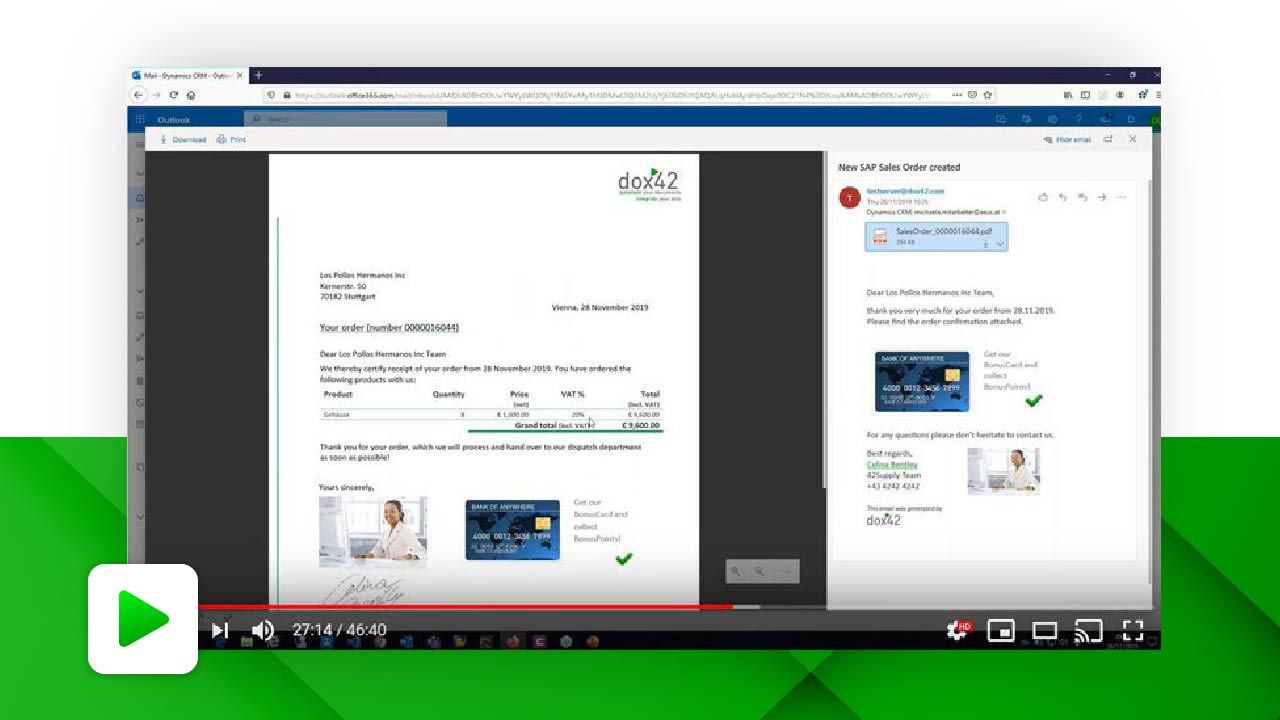Close the attachment preview with X

(1132, 139)
